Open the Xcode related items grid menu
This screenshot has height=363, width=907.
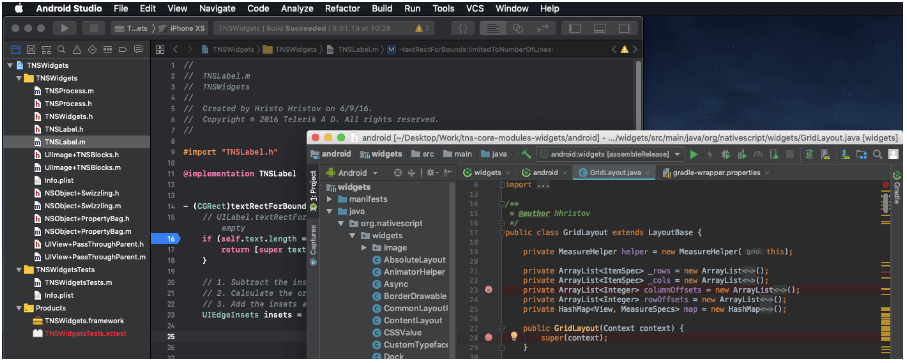pos(161,50)
